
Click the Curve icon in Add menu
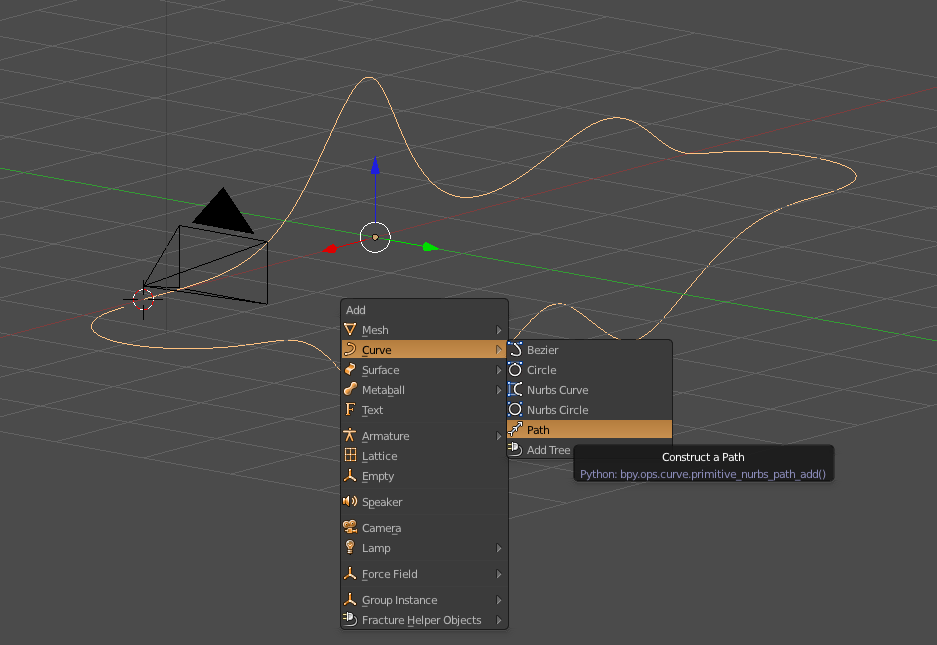[350, 349]
